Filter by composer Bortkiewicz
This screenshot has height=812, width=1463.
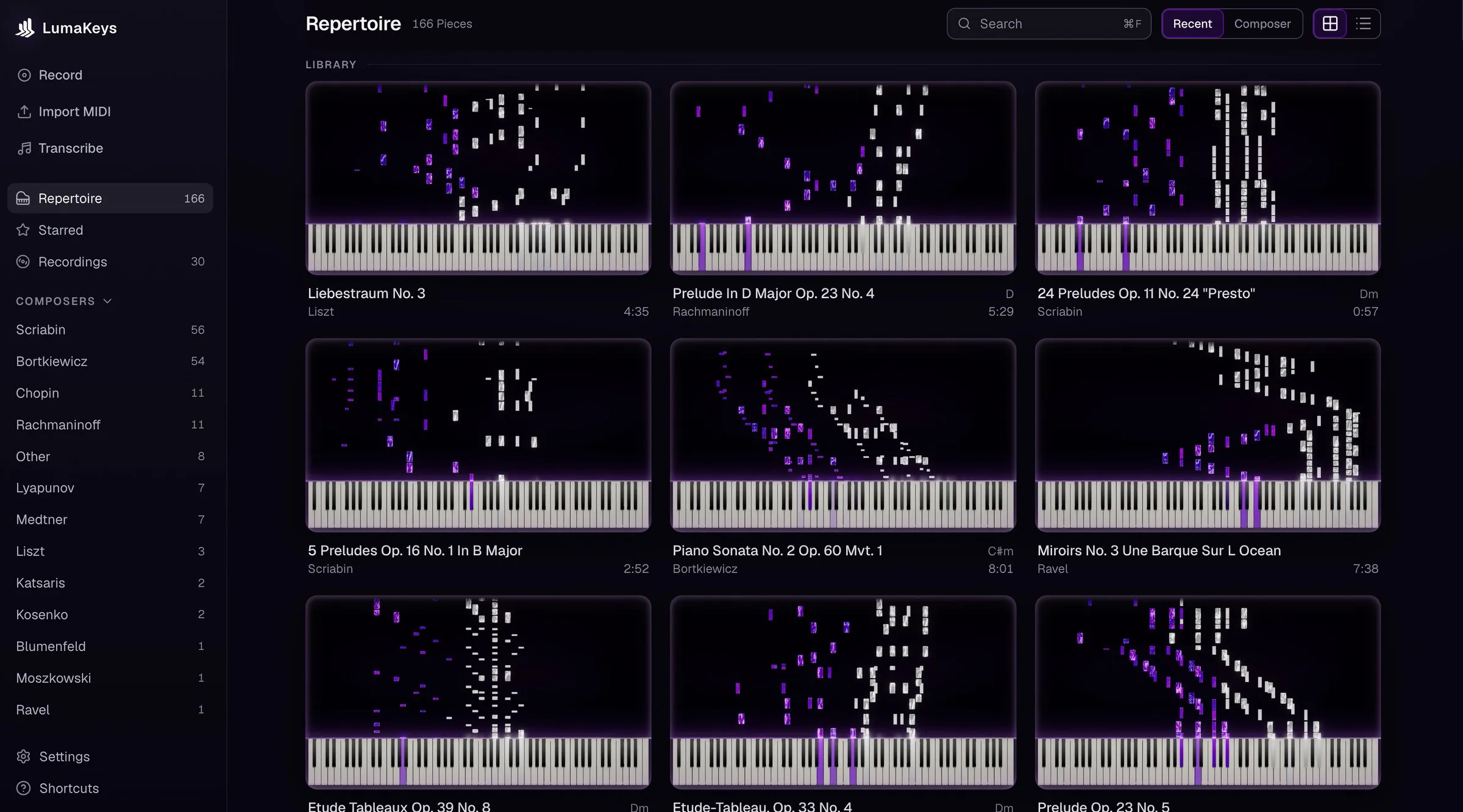pyautogui.click(x=110, y=361)
